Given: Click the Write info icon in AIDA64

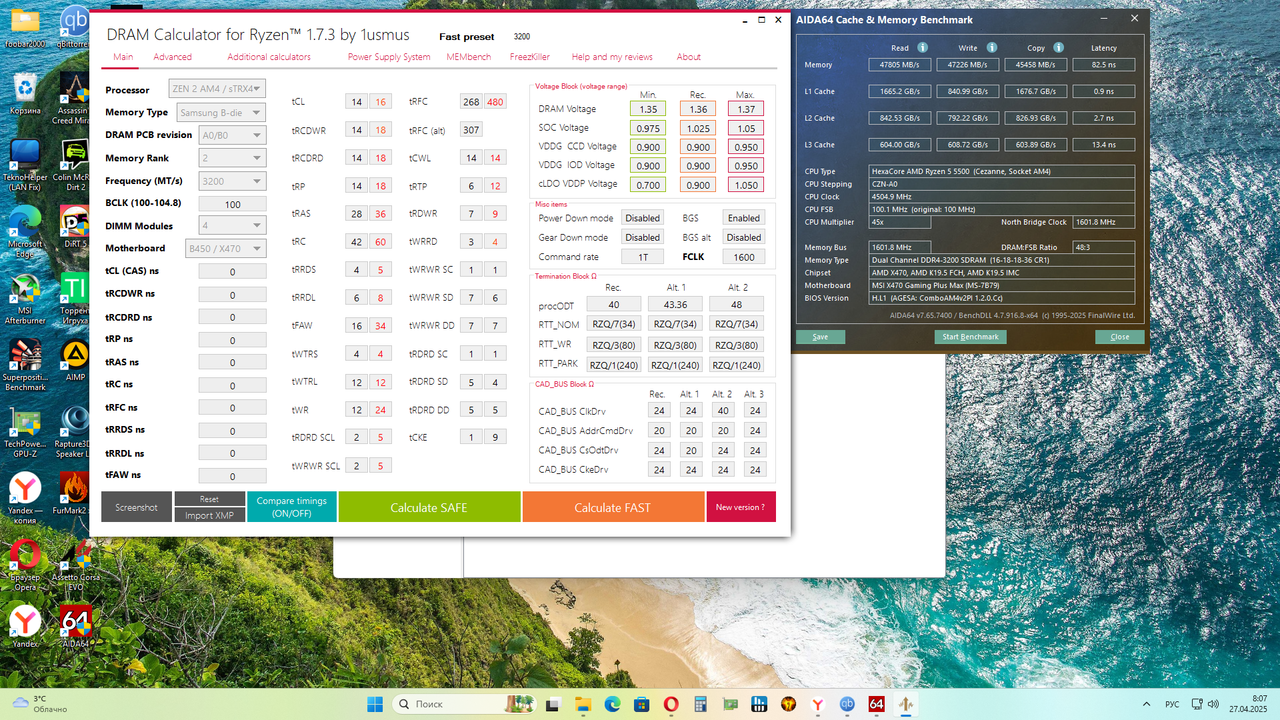Looking at the screenshot, I should pyautogui.click(x=990, y=47).
